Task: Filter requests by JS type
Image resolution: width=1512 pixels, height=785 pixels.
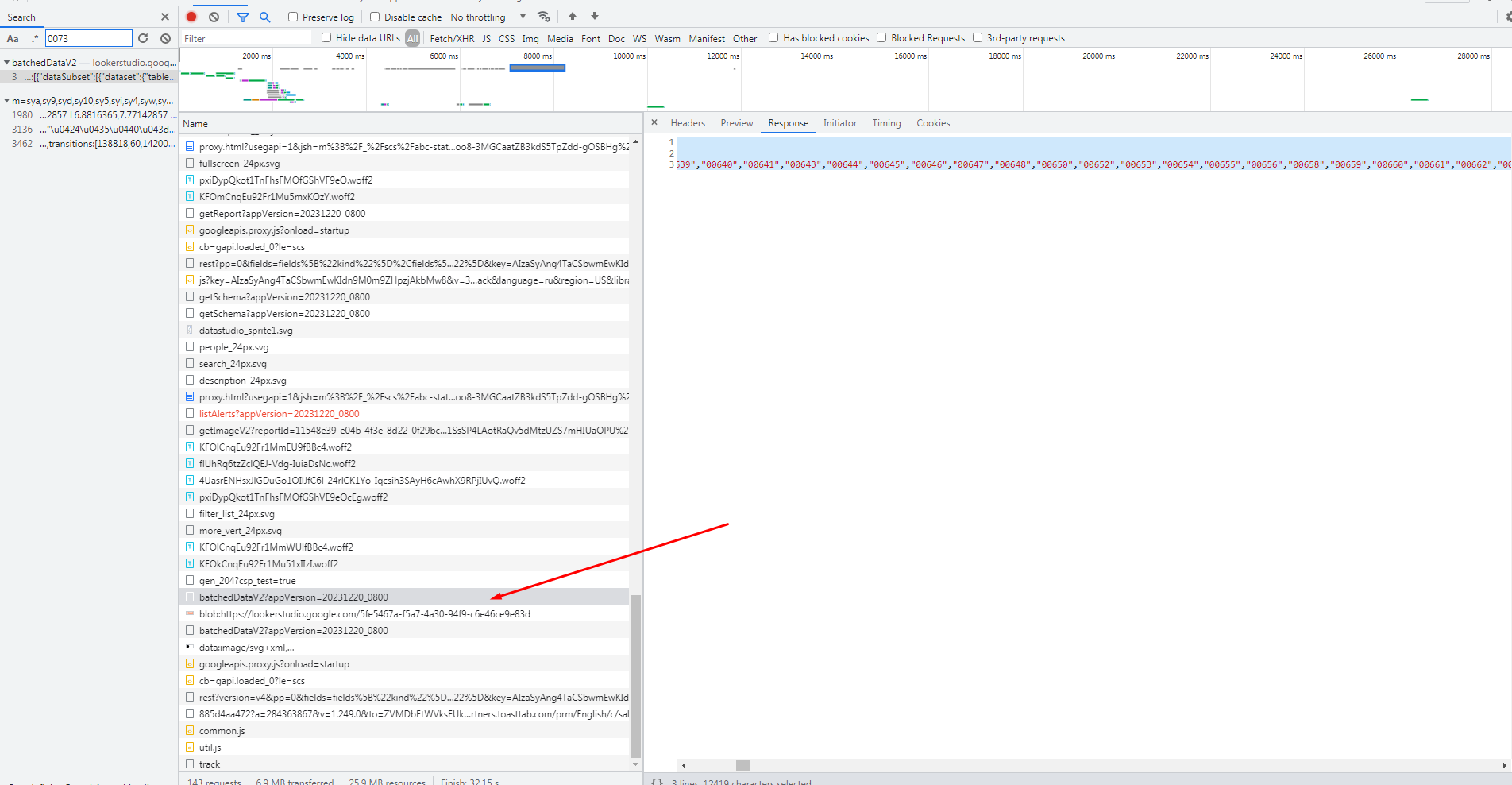Action: 487,38
